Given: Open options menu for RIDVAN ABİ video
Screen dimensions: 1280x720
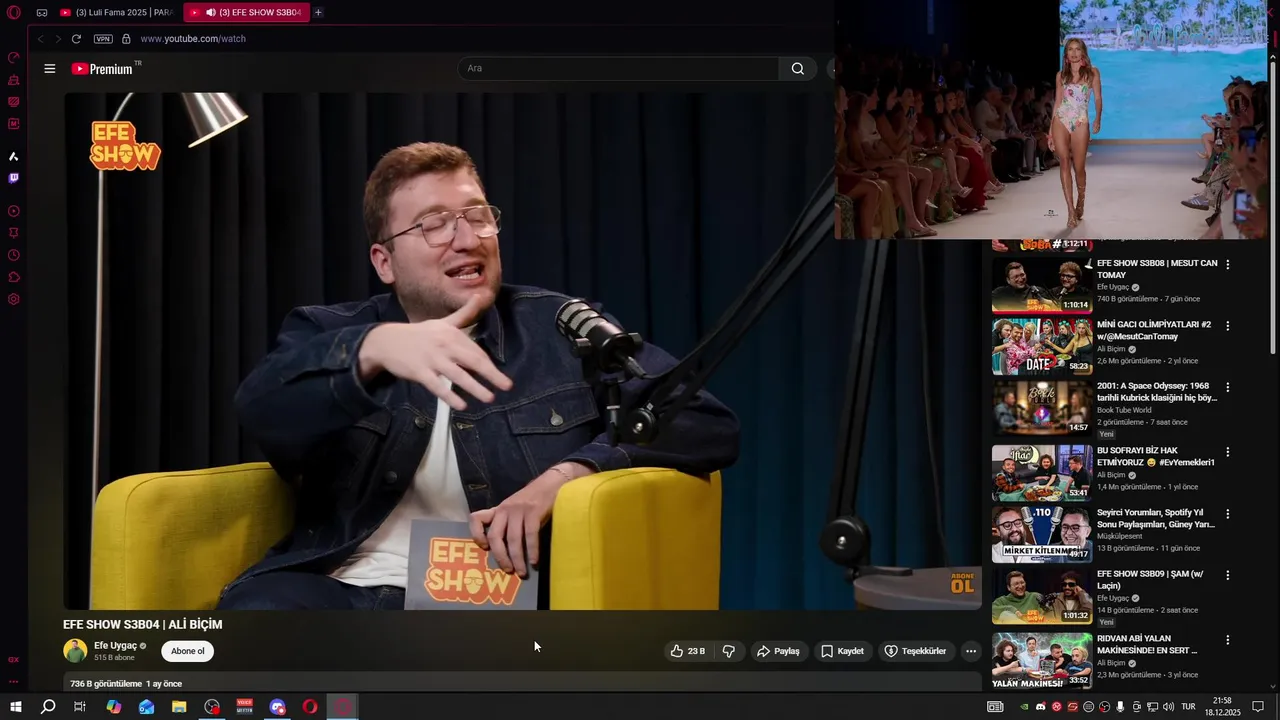Looking at the screenshot, I should coord(1228,640).
